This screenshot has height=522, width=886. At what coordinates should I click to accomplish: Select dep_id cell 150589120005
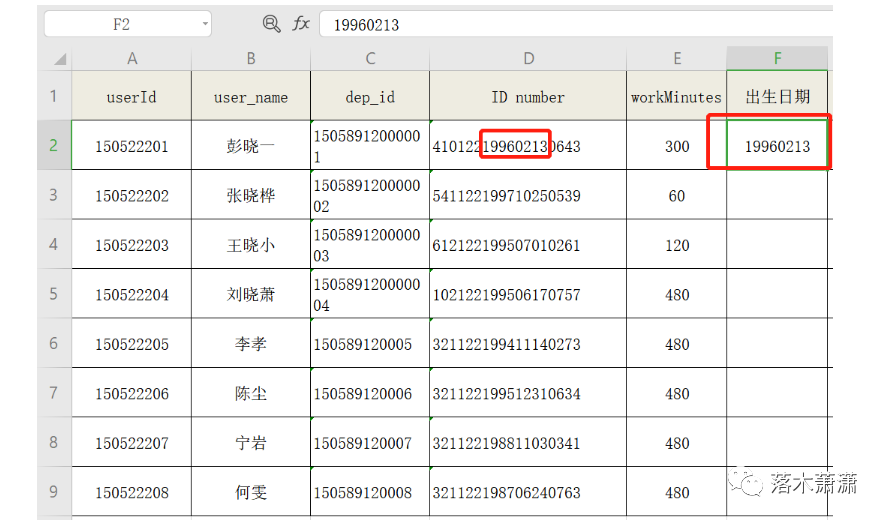pos(370,343)
